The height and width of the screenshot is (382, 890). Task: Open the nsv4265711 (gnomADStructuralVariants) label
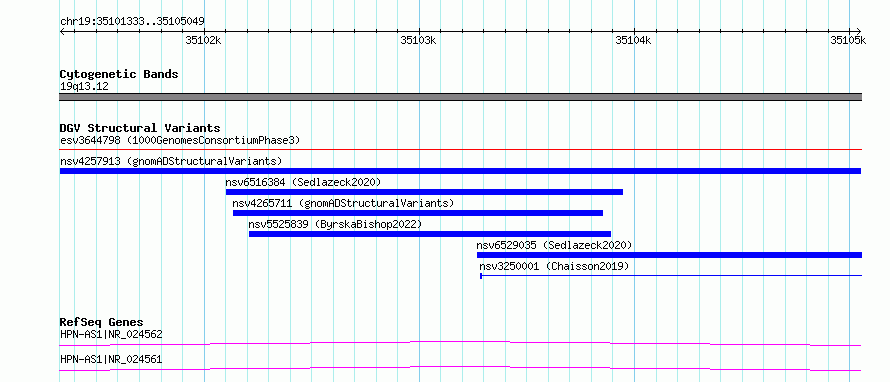point(343,203)
